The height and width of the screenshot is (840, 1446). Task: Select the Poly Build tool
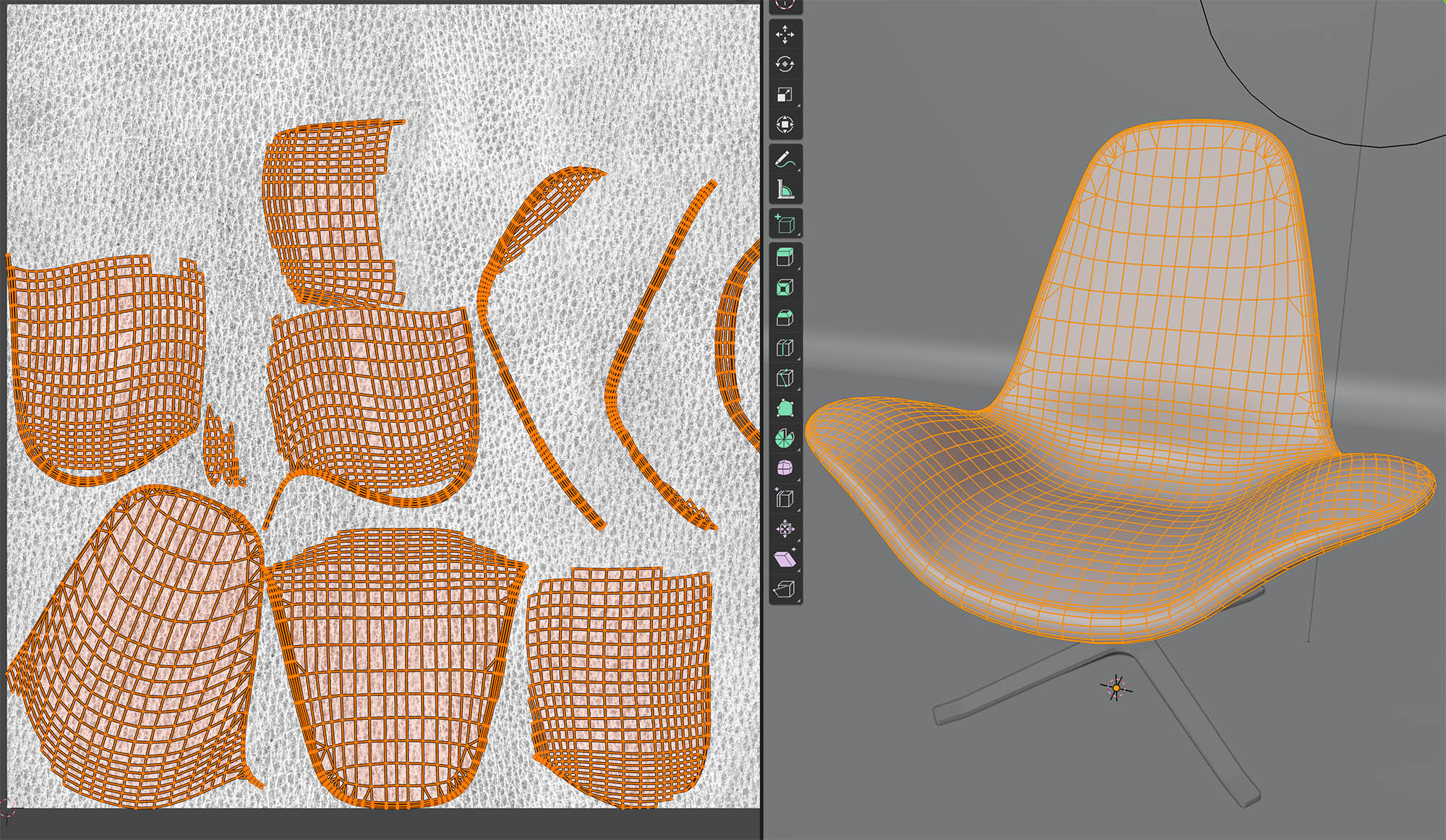coord(785,408)
